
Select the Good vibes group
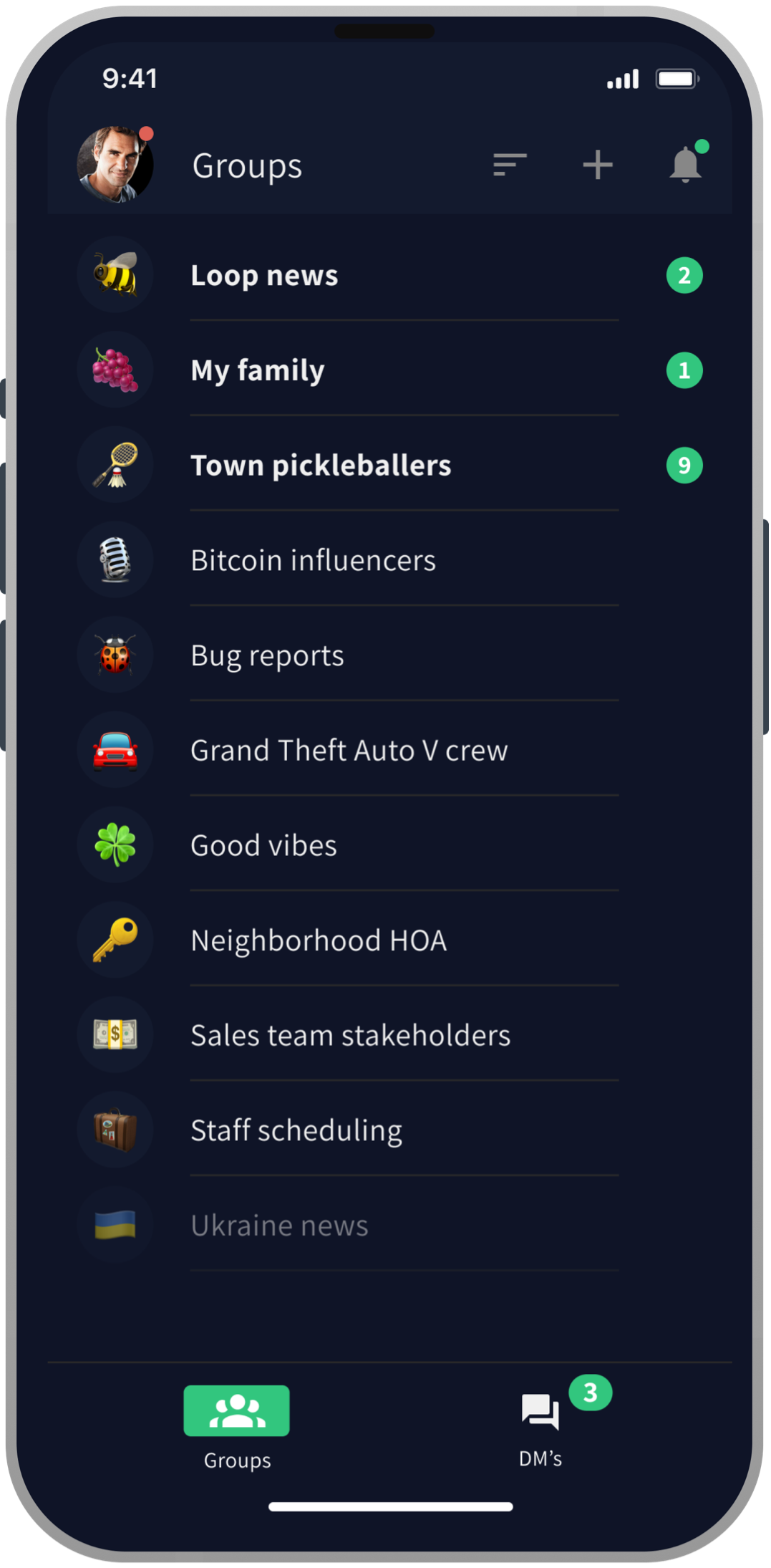pyautogui.click(x=264, y=846)
